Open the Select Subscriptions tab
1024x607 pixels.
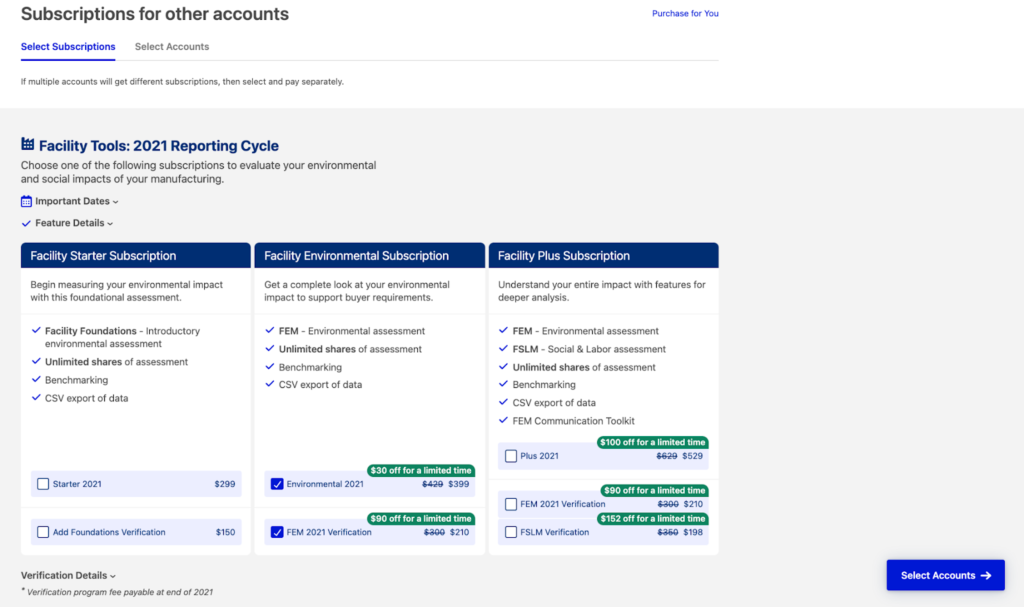pos(68,47)
